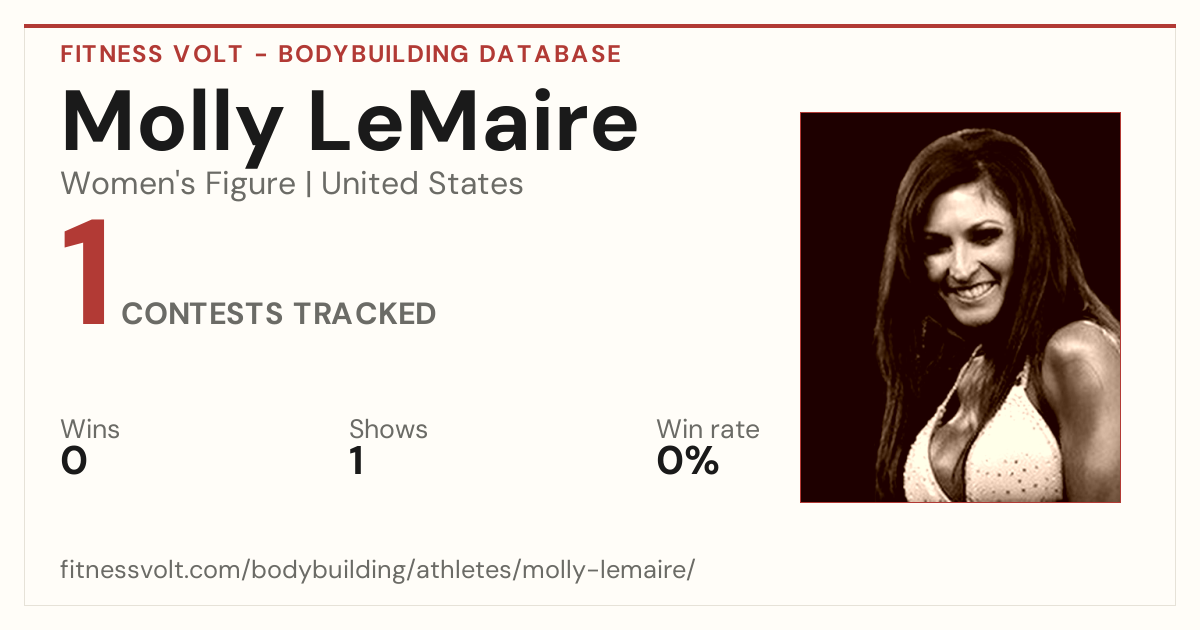
Task: Select the FITNESS VOLT brand text
Action: (151, 54)
